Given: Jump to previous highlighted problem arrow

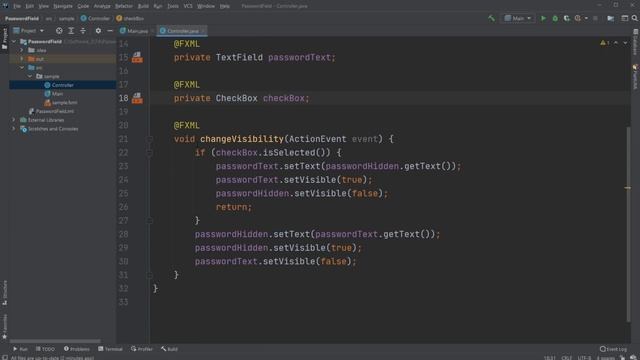Looking at the screenshot, I should click(616, 42).
